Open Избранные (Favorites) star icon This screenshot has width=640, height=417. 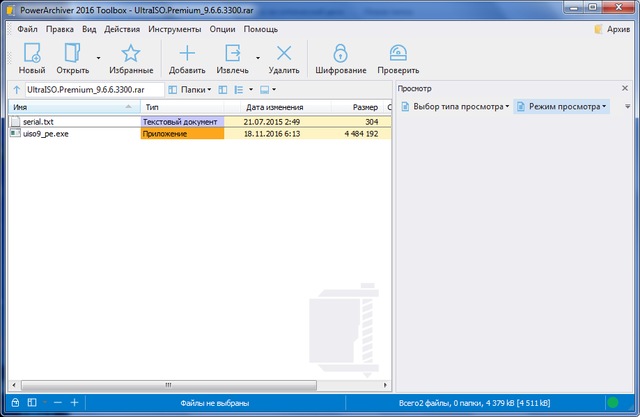coord(130,54)
